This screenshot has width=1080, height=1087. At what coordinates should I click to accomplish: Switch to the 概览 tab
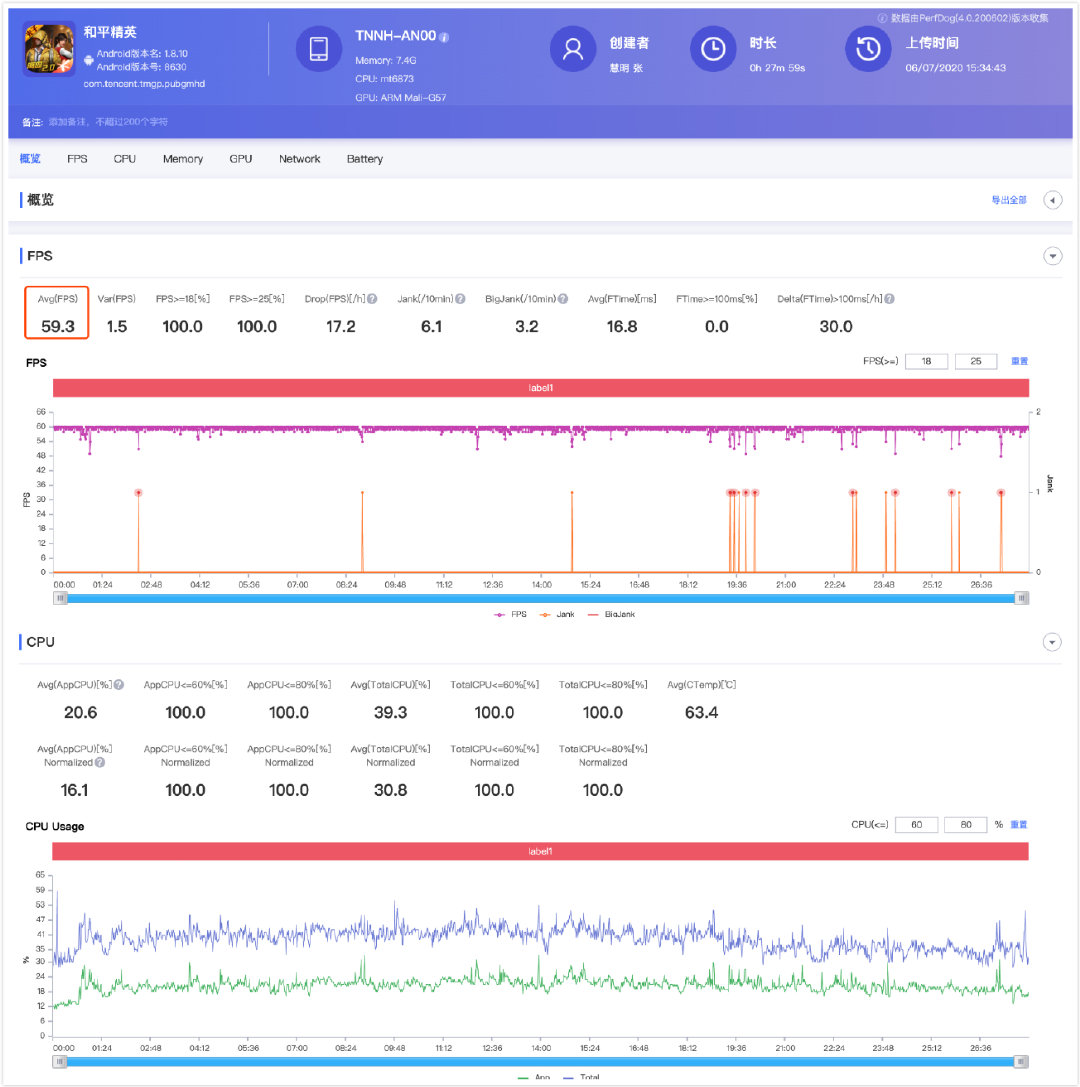point(30,159)
